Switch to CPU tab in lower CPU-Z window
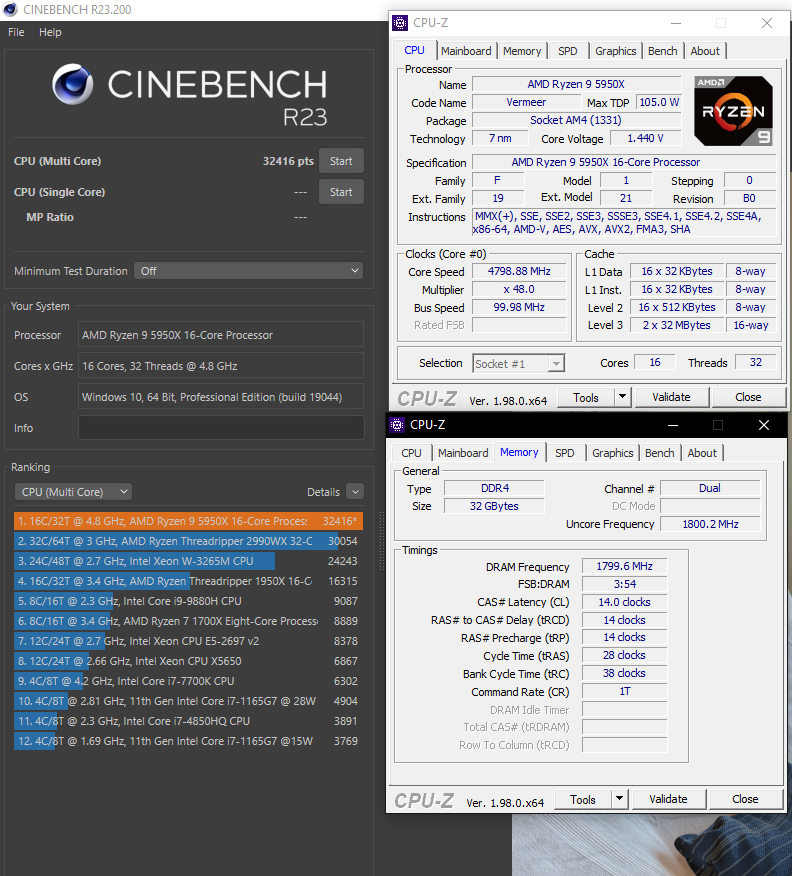Viewport: 792px width, 876px height. 411,453
